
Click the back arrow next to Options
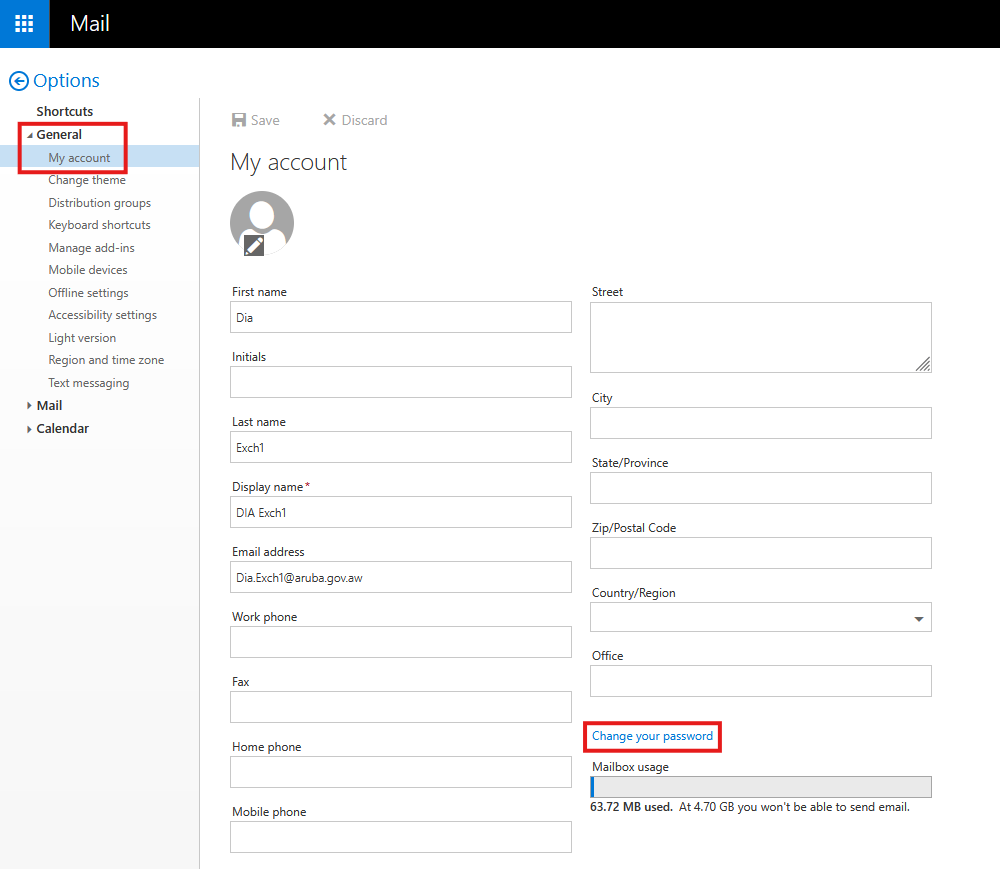coord(18,82)
